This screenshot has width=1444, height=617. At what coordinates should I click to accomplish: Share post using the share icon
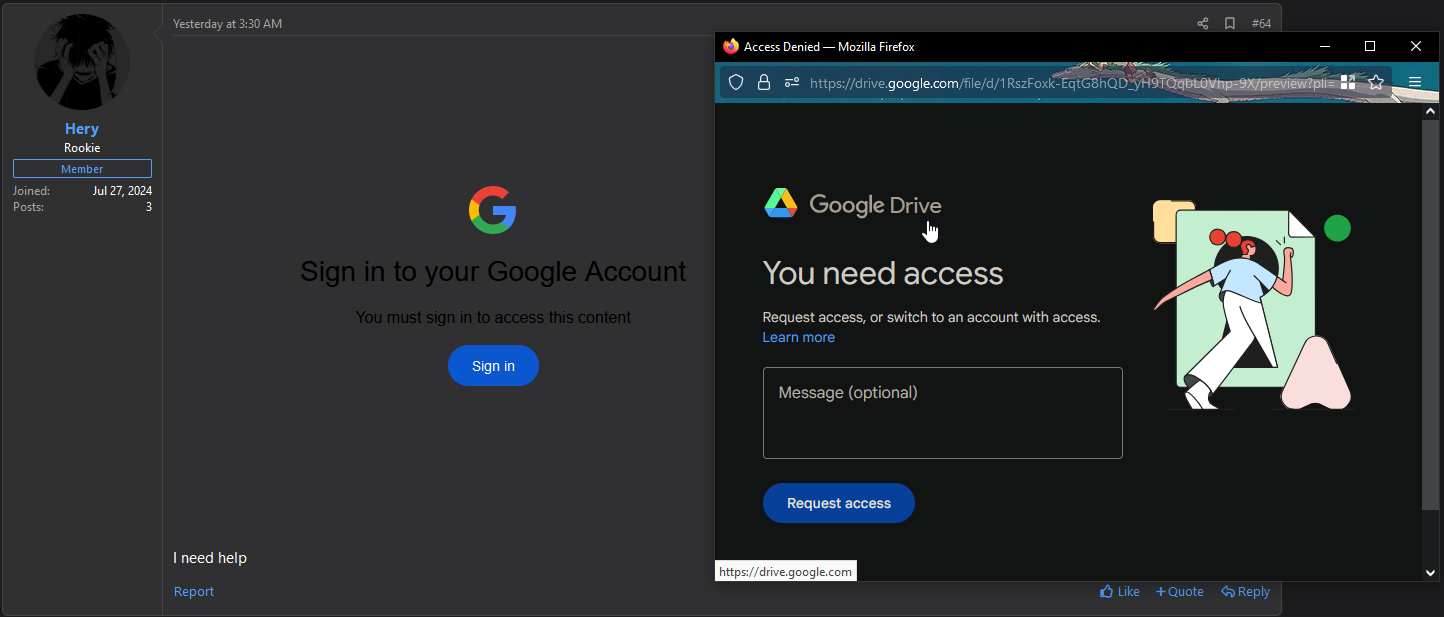click(1203, 23)
